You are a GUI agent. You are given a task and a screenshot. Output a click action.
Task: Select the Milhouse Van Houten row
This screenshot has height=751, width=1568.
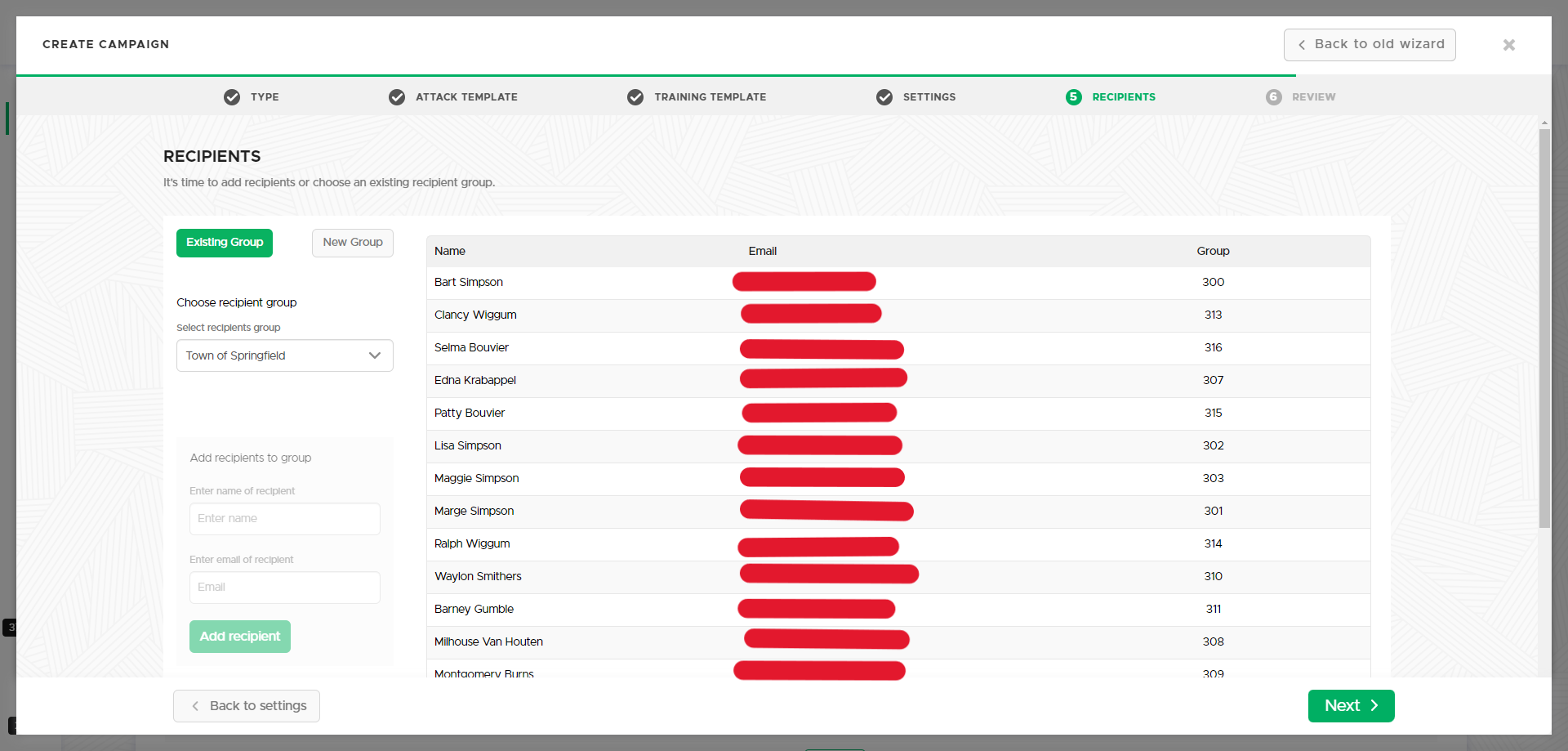[x=898, y=642]
